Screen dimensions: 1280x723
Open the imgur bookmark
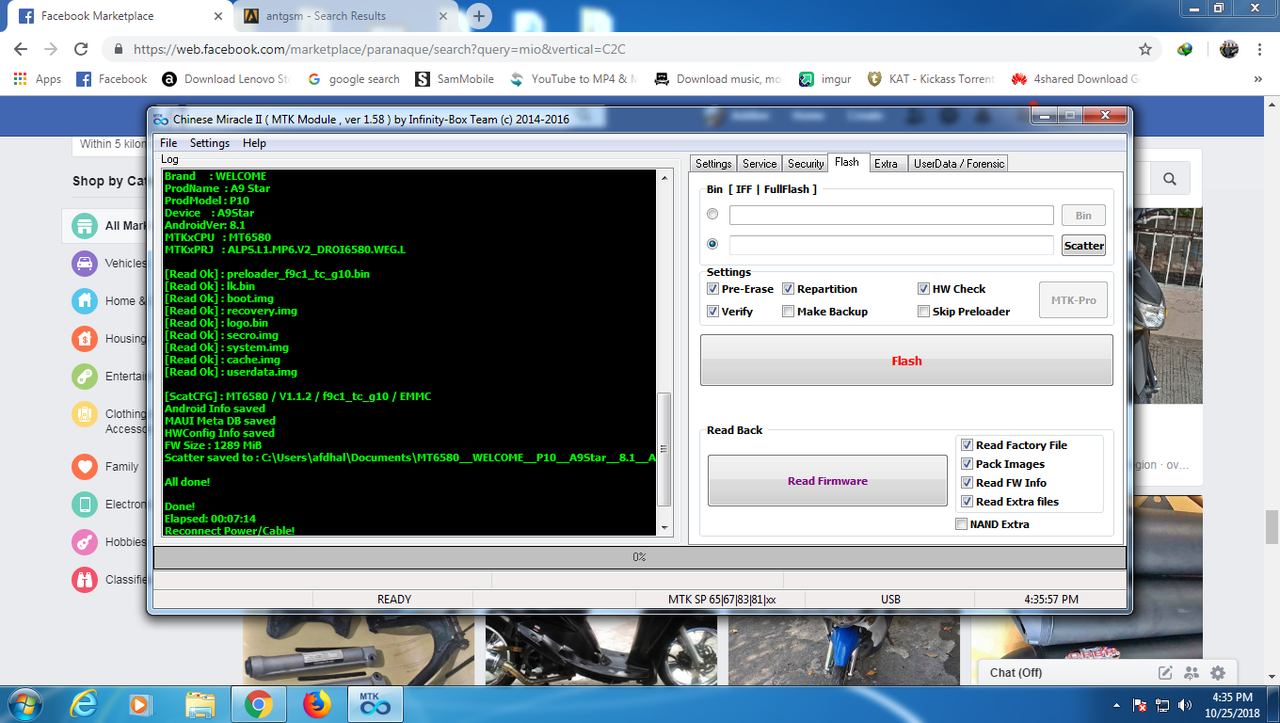(826, 79)
